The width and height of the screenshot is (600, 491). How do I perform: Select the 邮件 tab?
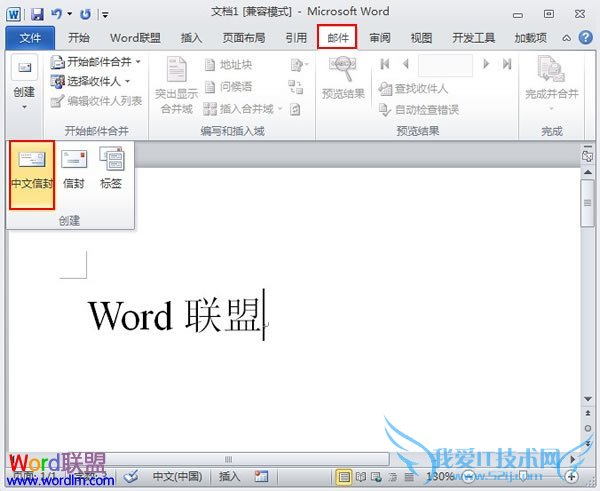pyautogui.click(x=337, y=37)
